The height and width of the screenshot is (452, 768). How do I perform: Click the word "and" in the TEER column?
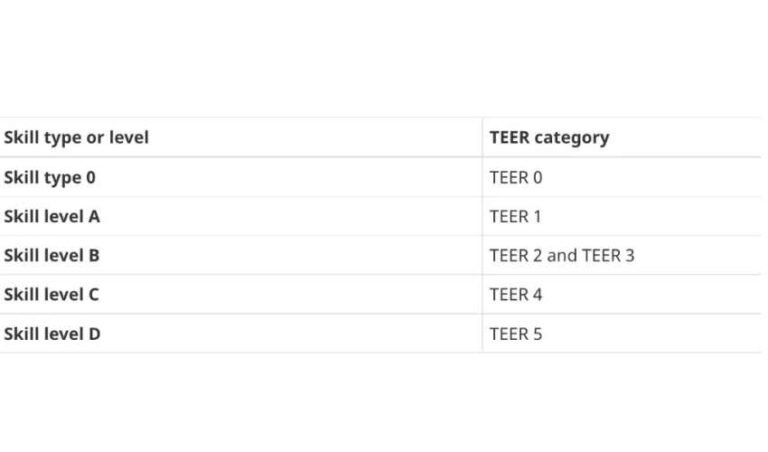(562, 255)
